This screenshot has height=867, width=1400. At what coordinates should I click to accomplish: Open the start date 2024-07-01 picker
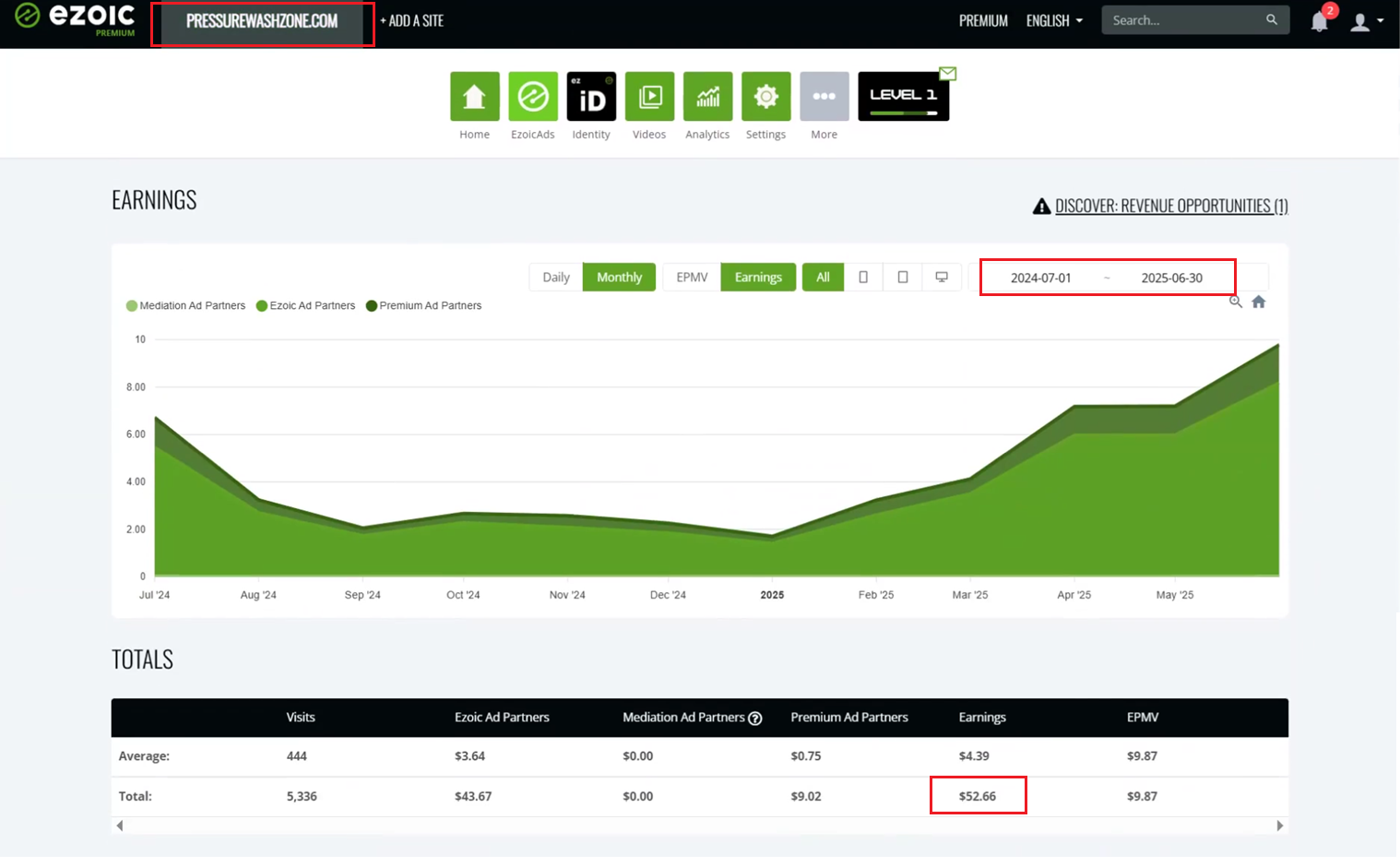[1040, 278]
